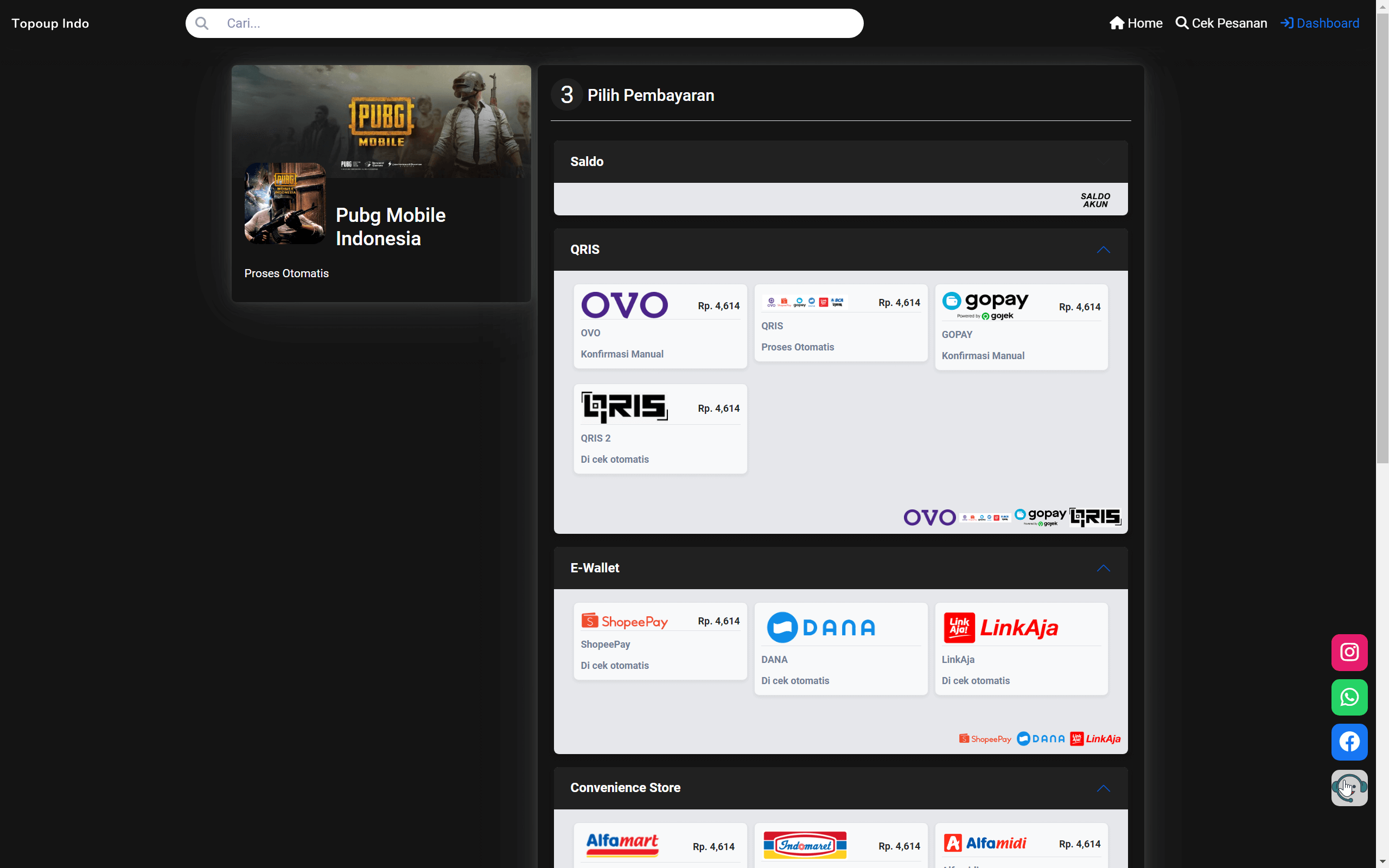The height and width of the screenshot is (868, 1389).
Task: Click the small LinkAja logo in E-Wallet footer
Action: pos(1095,739)
